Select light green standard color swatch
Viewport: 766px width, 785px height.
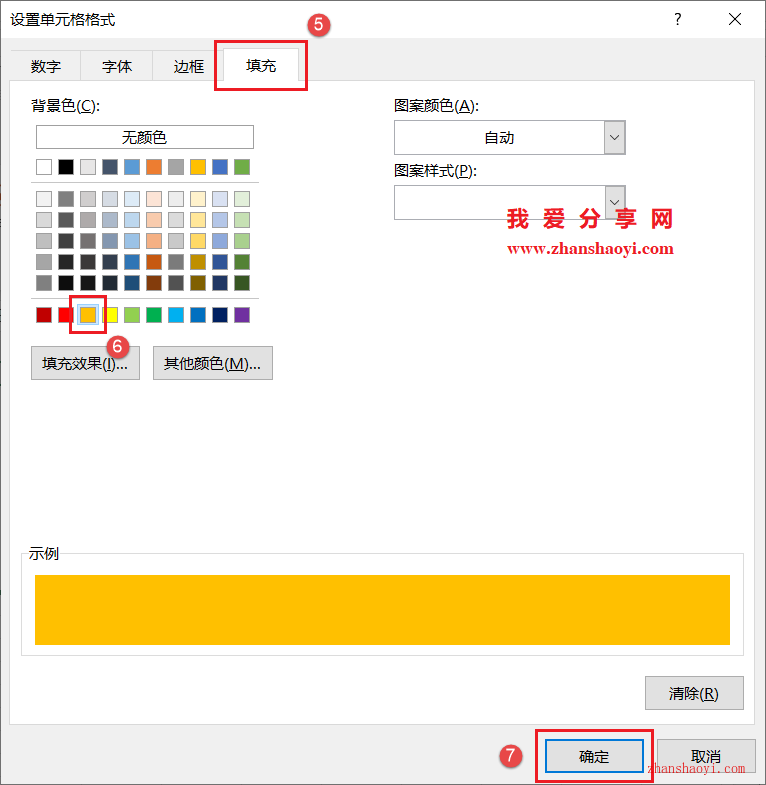pos(132,315)
